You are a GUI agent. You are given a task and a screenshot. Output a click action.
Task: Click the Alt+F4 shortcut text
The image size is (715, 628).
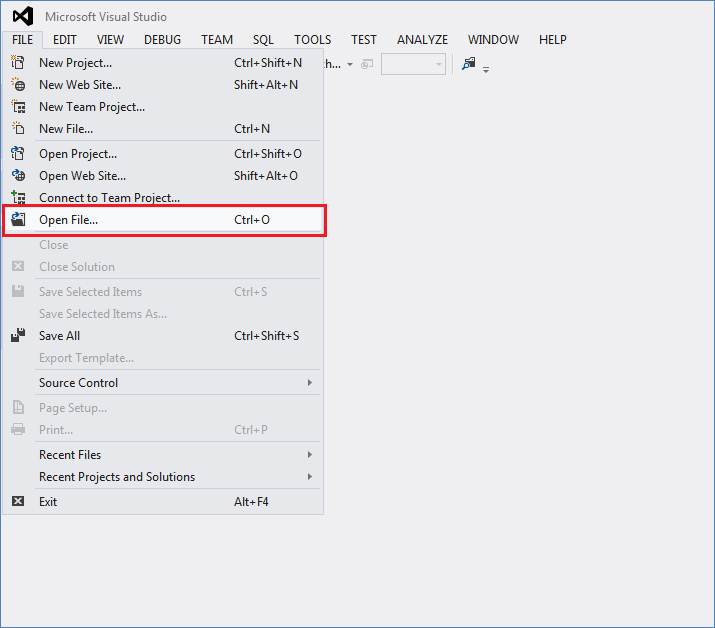tap(251, 502)
